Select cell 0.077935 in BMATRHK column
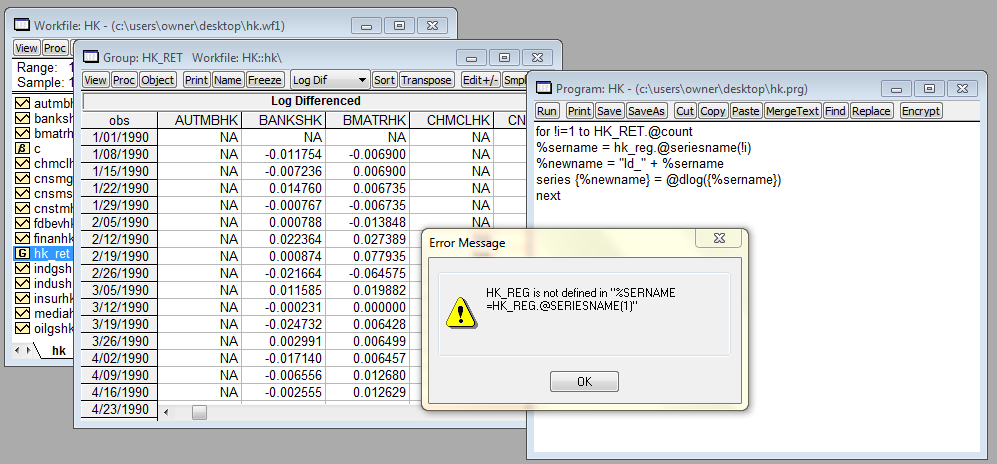 368,256
